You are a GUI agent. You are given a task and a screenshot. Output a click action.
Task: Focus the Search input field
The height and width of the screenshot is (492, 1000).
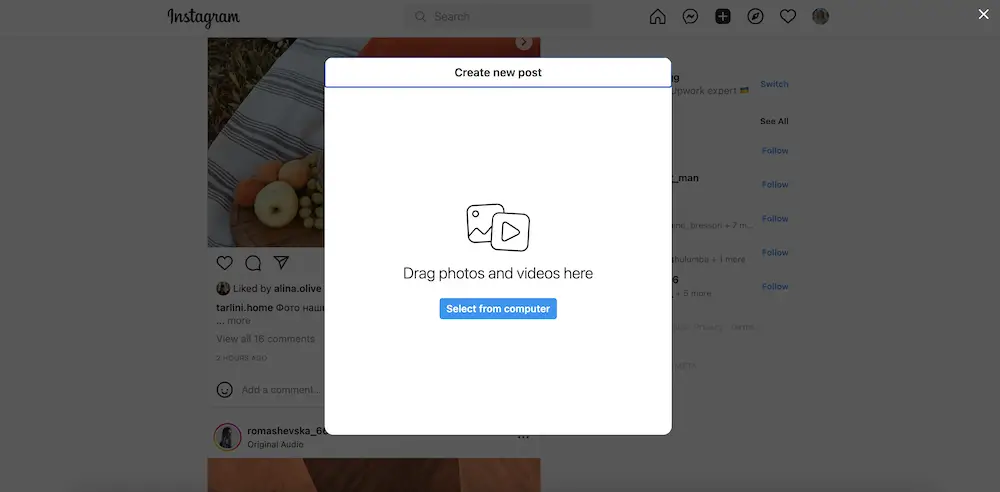(x=498, y=17)
